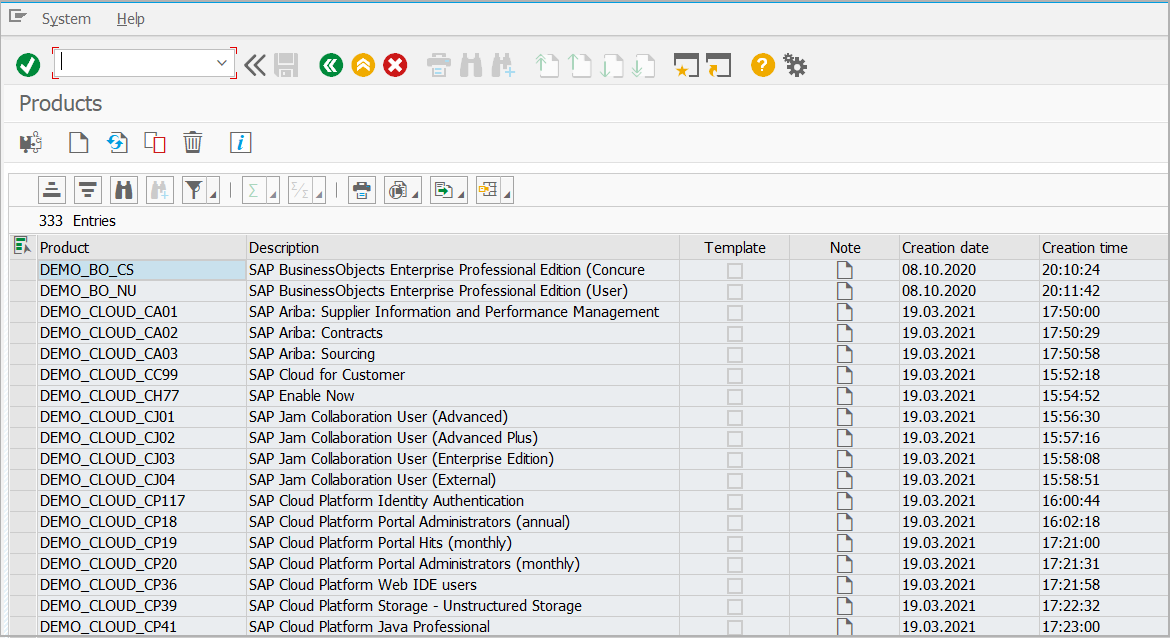Click the copy product icon
1170x638 pixels.
pos(154,142)
